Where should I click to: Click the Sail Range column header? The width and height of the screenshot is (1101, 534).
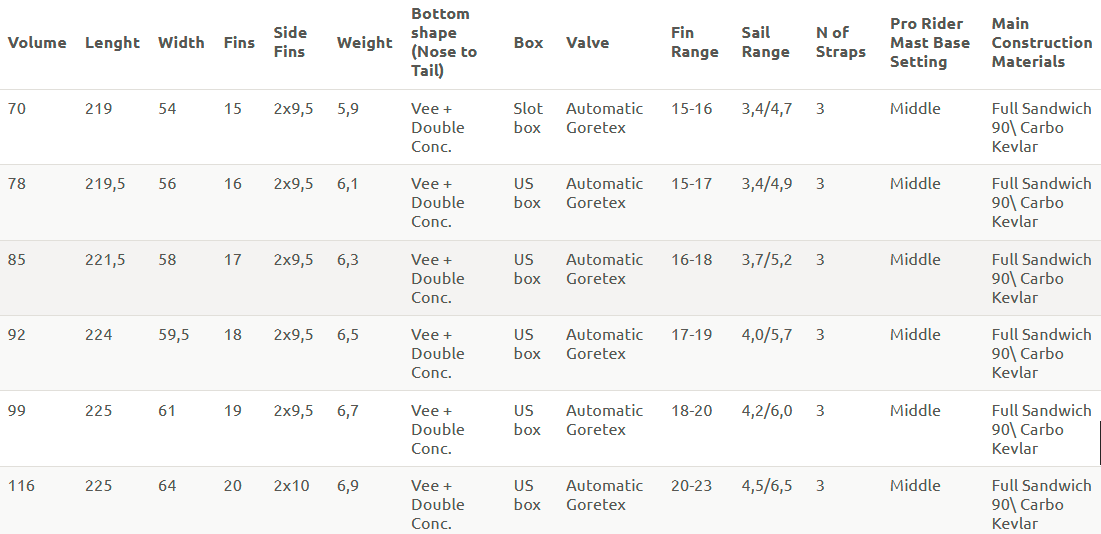765,43
